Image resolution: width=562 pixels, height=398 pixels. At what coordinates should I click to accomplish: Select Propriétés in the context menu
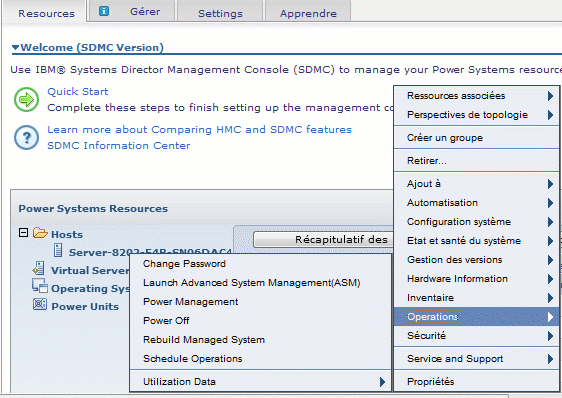pyautogui.click(x=430, y=382)
